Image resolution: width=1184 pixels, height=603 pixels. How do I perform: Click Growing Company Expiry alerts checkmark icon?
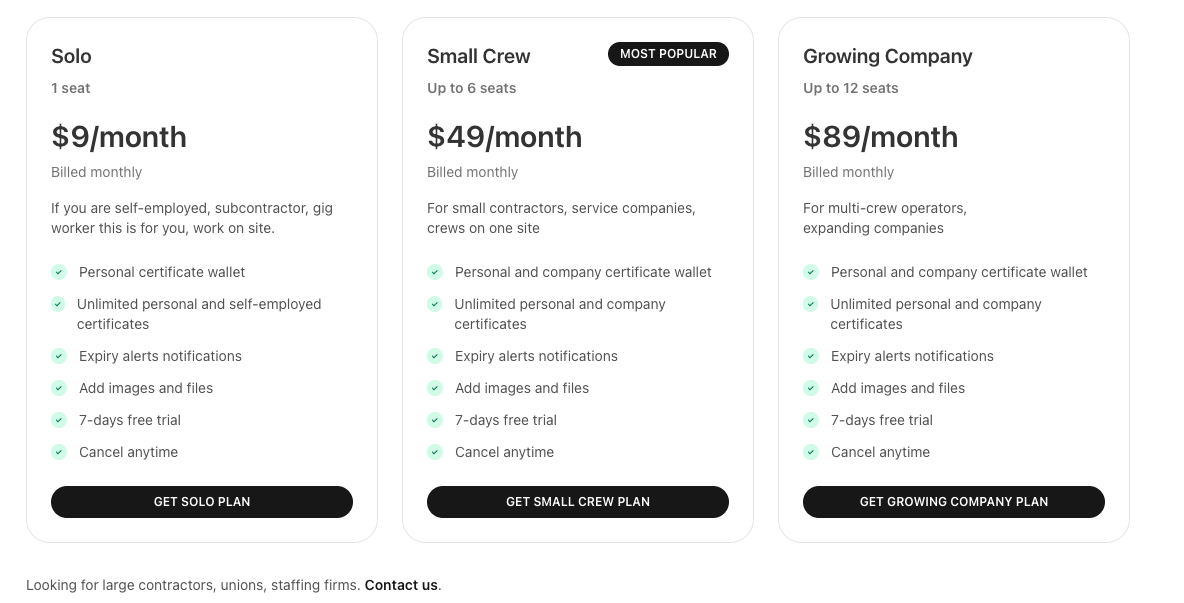tap(811, 356)
